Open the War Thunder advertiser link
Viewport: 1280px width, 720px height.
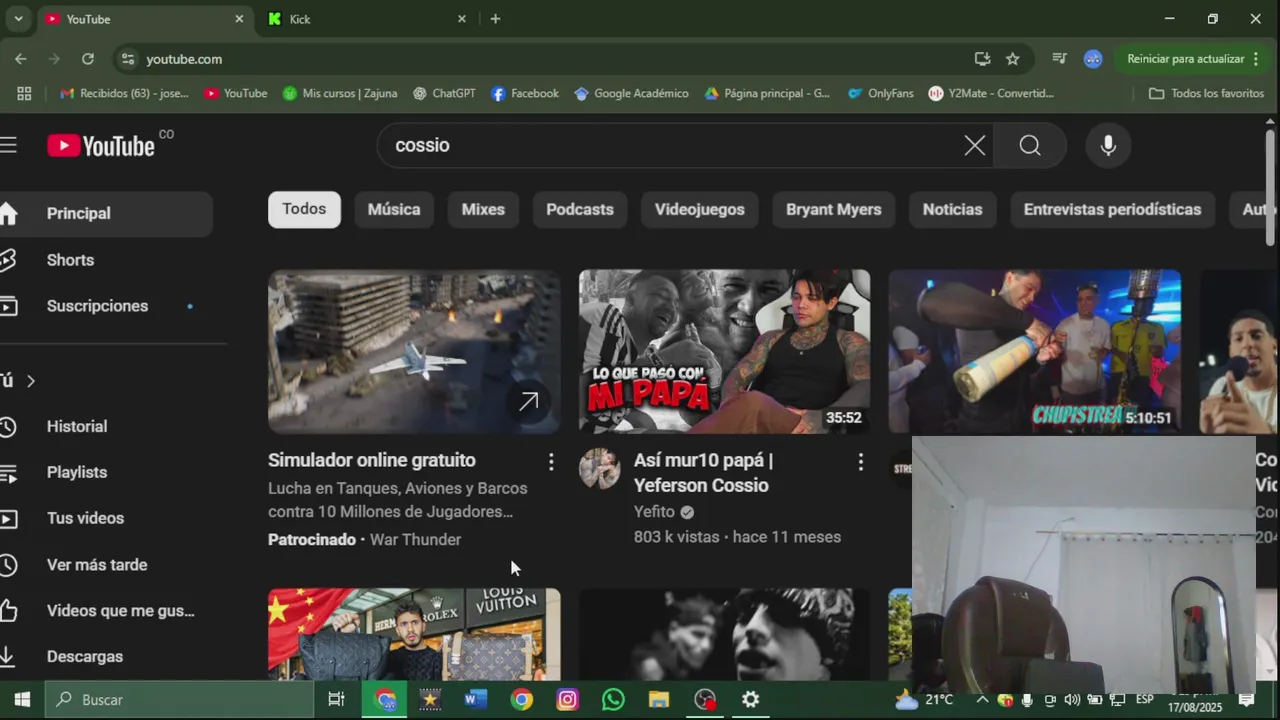415,540
